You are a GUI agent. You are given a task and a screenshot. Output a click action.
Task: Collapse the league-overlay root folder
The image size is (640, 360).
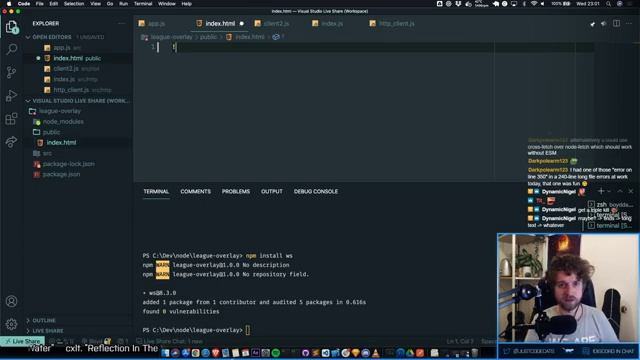pyautogui.click(x=60, y=111)
